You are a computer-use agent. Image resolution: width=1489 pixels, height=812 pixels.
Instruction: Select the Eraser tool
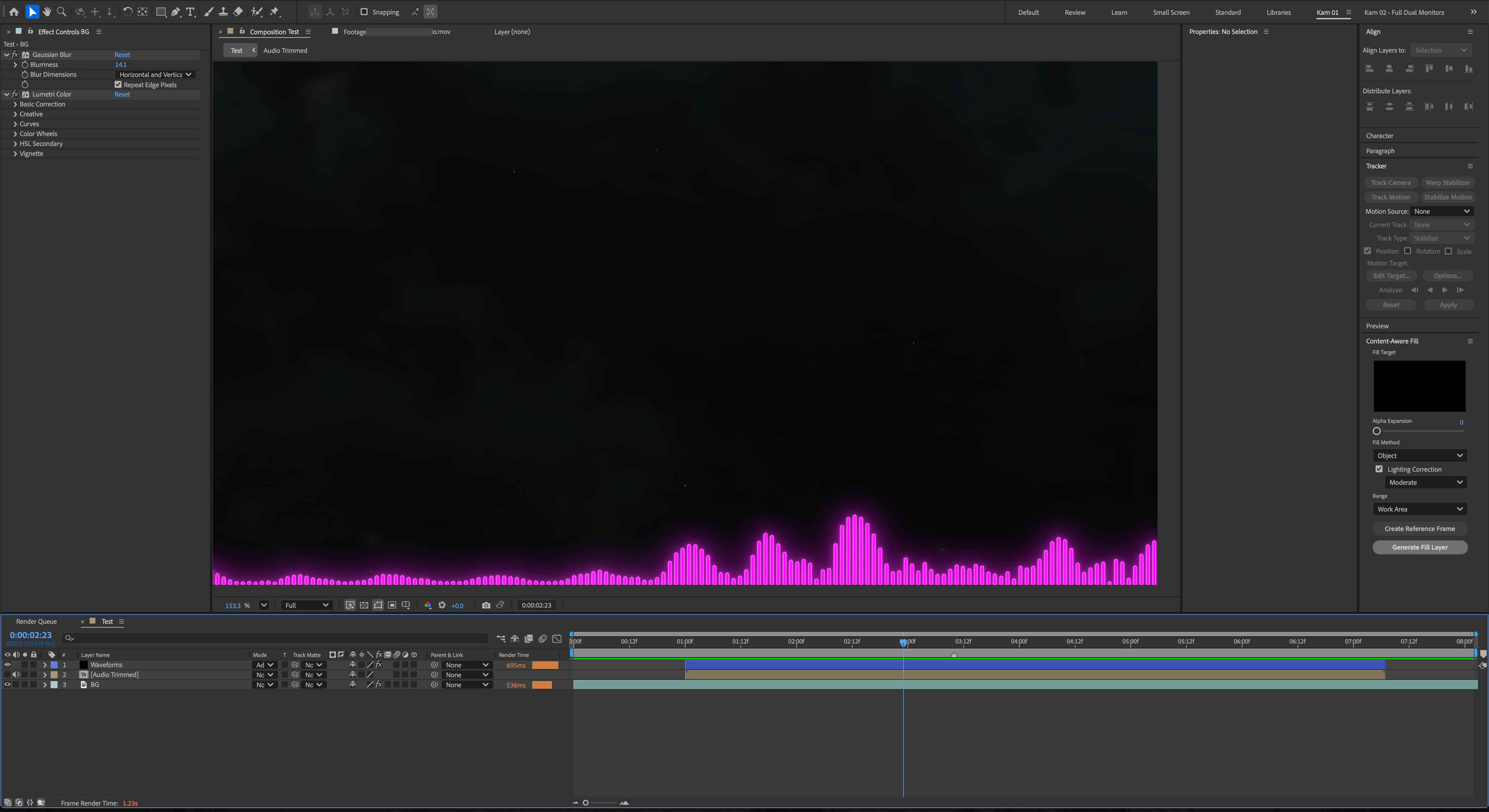238,12
